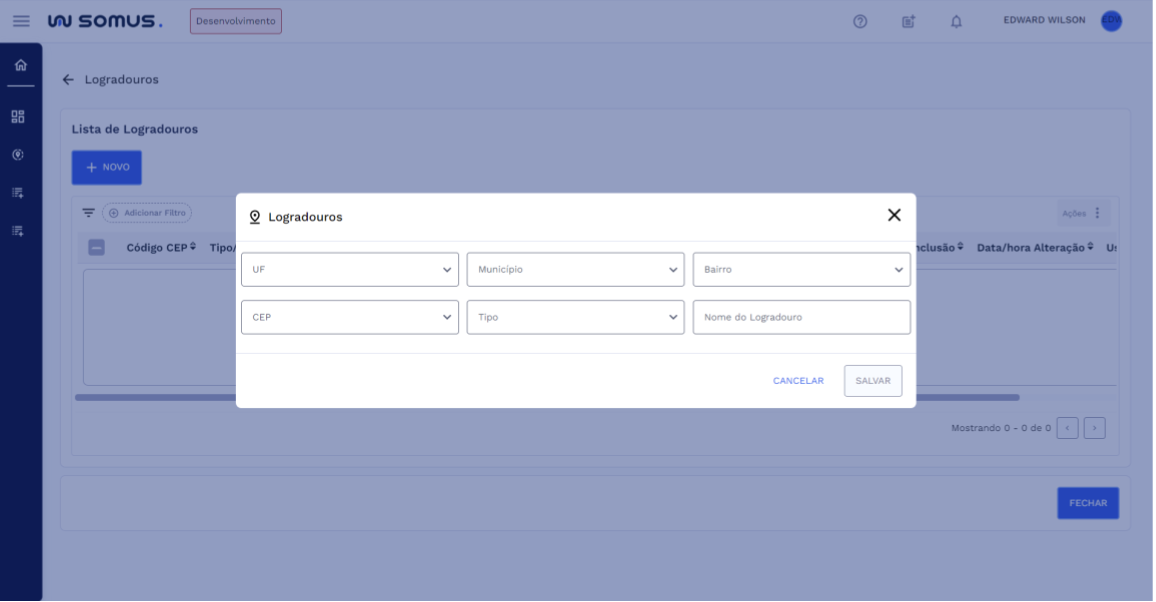1156x602 pixels.
Task: Click the Adicionar Filtro chip
Action: coord(147,213)
